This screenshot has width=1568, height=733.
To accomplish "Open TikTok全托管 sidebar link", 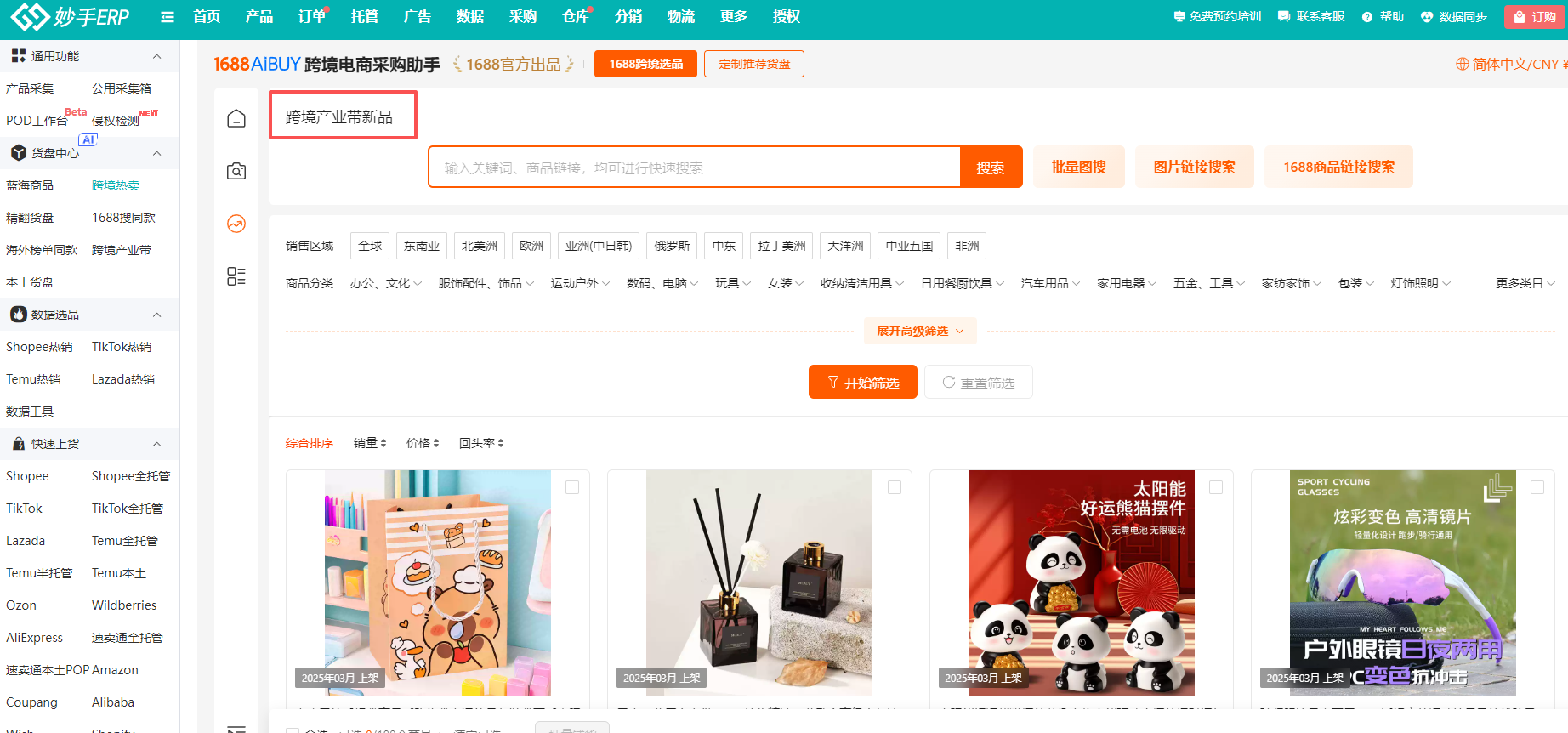I will 128,509.
